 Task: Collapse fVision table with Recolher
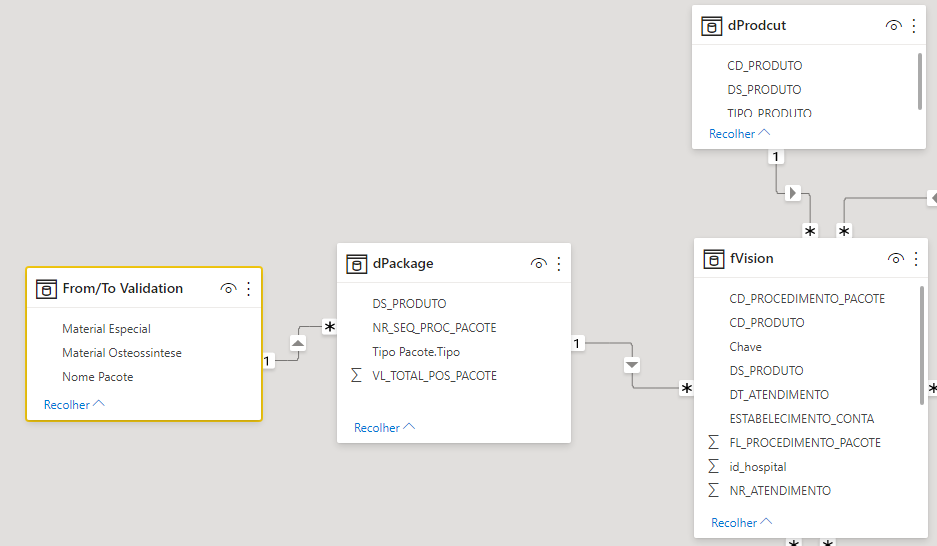click(742, 523)
